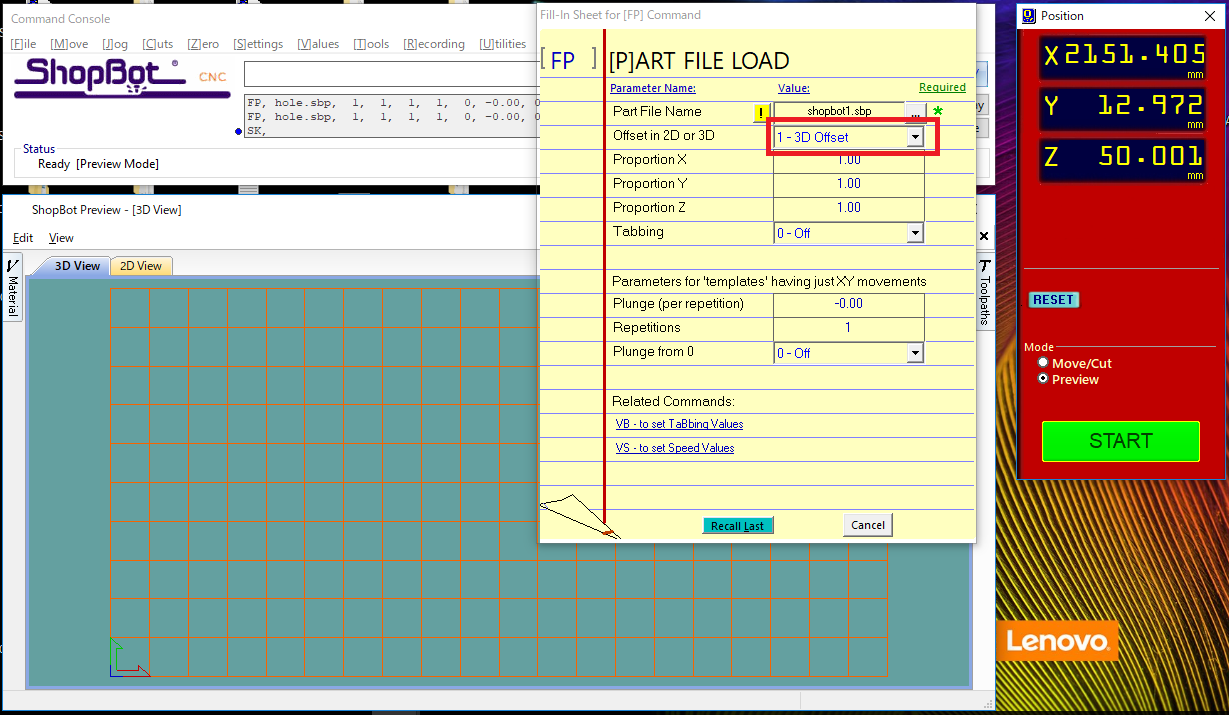Click the Ready [Preview Mode] status text
The image size is (1229, 715).
98,164
